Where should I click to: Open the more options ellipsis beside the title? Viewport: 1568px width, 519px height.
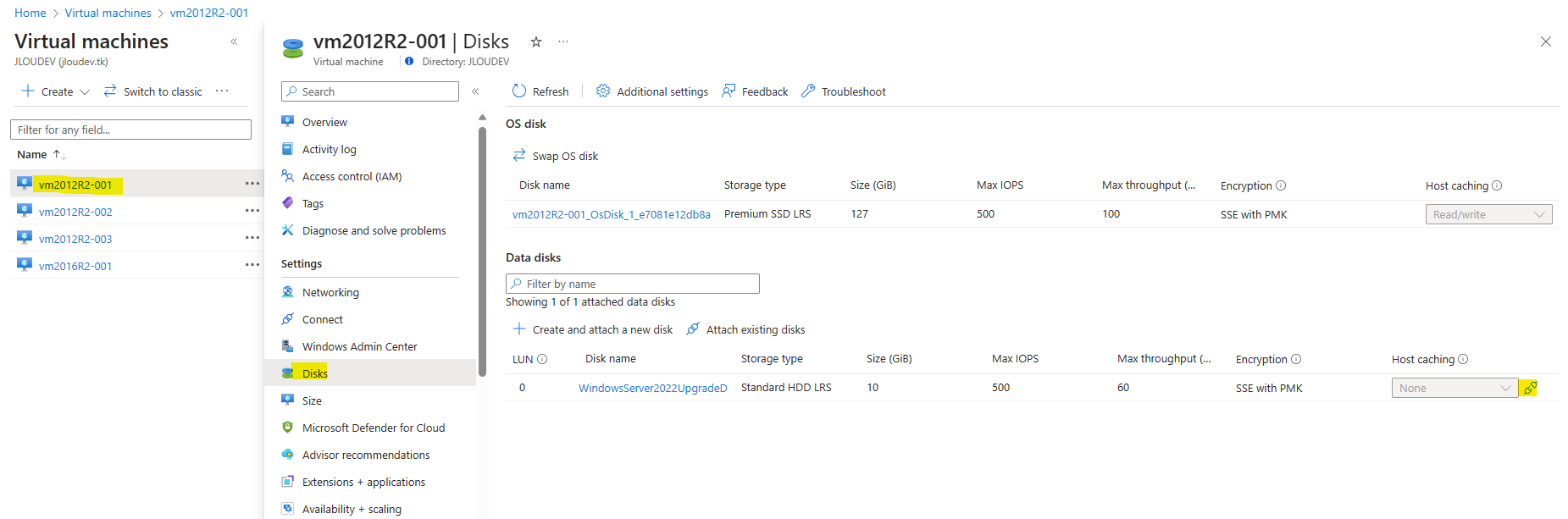563,41
